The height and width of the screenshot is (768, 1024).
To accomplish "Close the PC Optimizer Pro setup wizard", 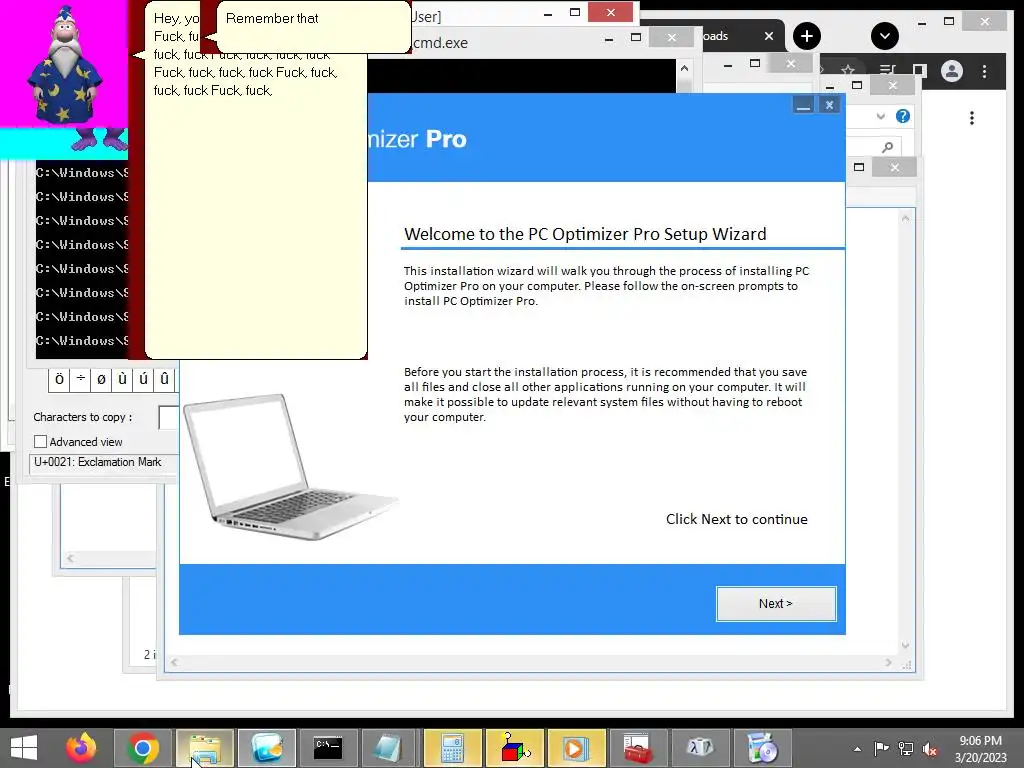I will tap(829, 104).
